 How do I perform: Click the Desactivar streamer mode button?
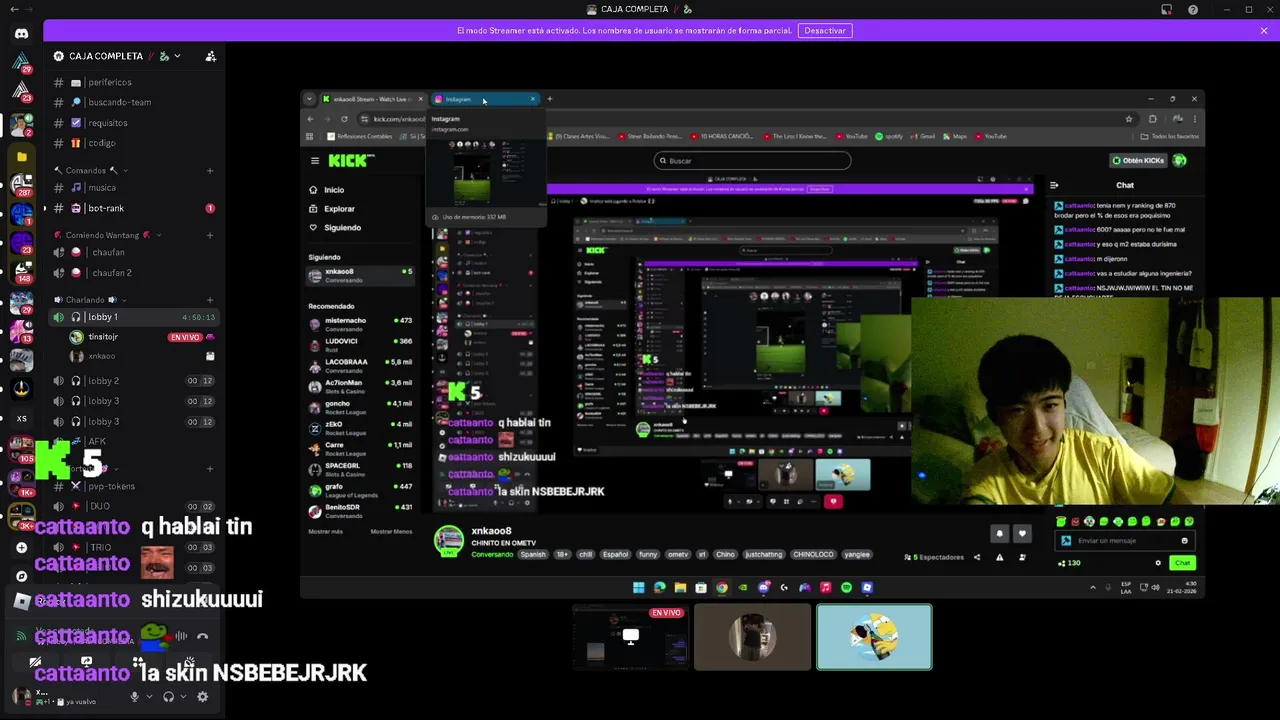[825, 30]
